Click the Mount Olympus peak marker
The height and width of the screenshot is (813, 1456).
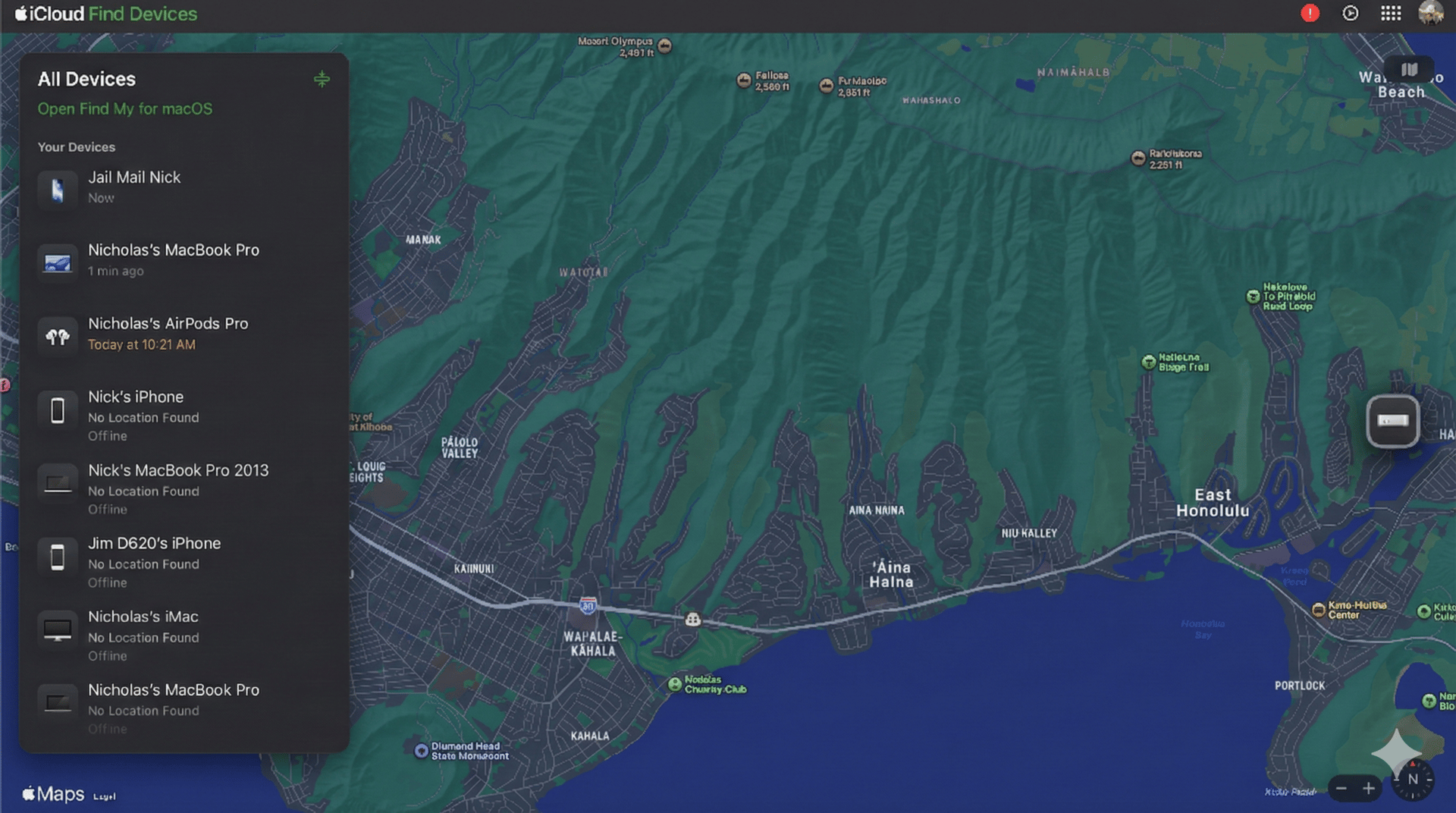click(x=665, y=46)
